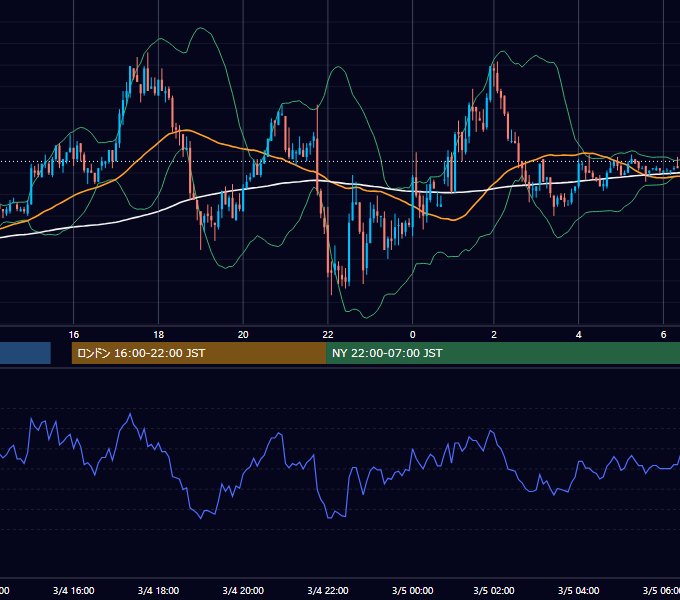680x600 pixels.
Task: Click the 0 hour label on upper chart axis
Action: [412, 335]
